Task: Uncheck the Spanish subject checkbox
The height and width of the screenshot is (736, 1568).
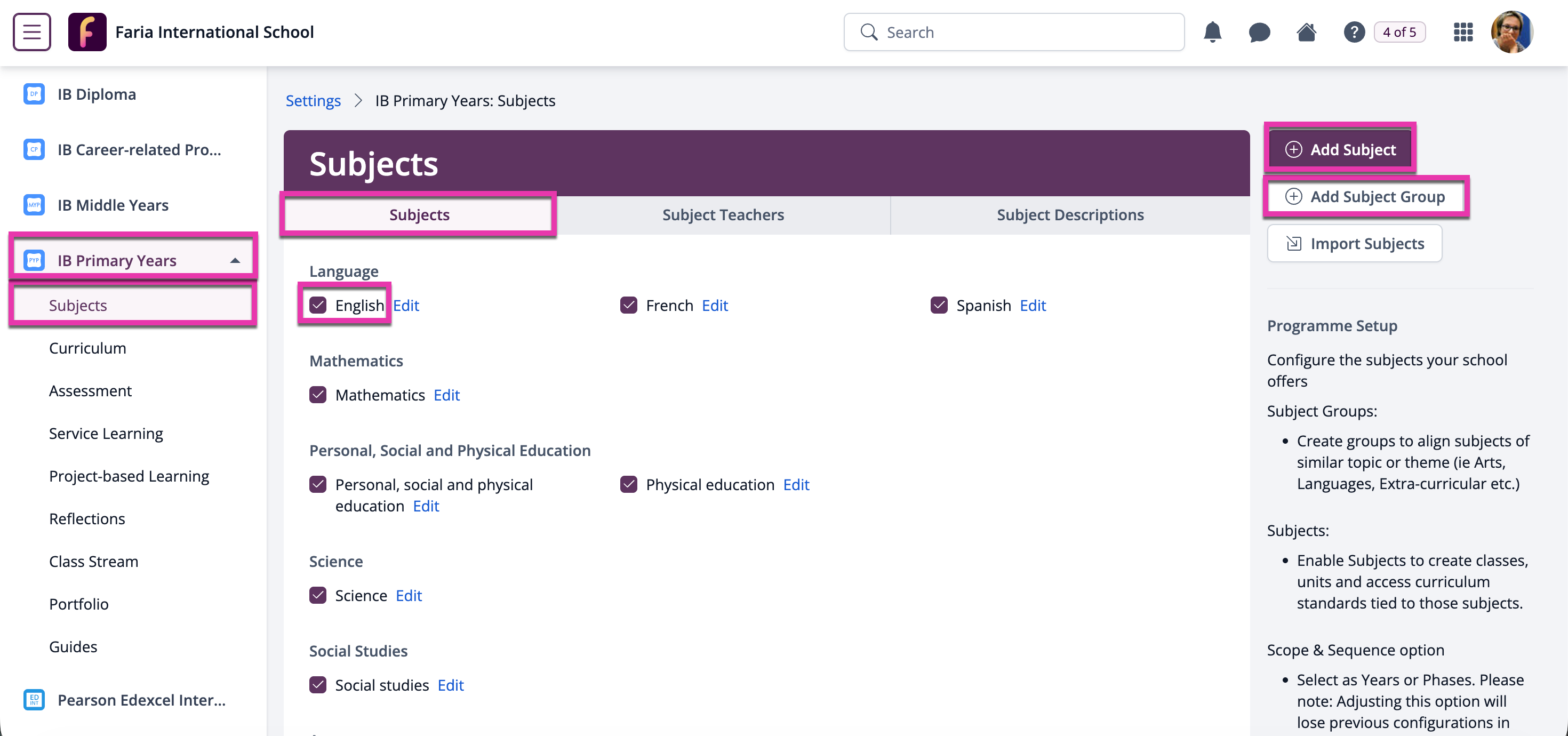Action: click(939, 305)
